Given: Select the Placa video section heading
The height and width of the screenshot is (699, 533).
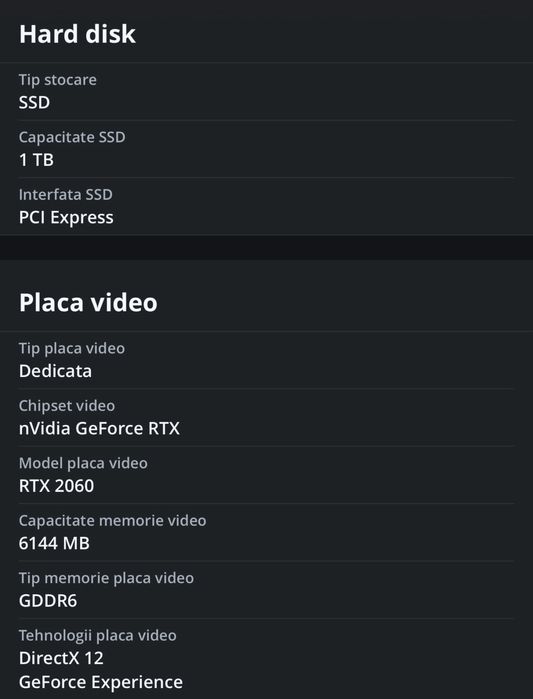Looking at the screenshot, I should pos(88,303).
